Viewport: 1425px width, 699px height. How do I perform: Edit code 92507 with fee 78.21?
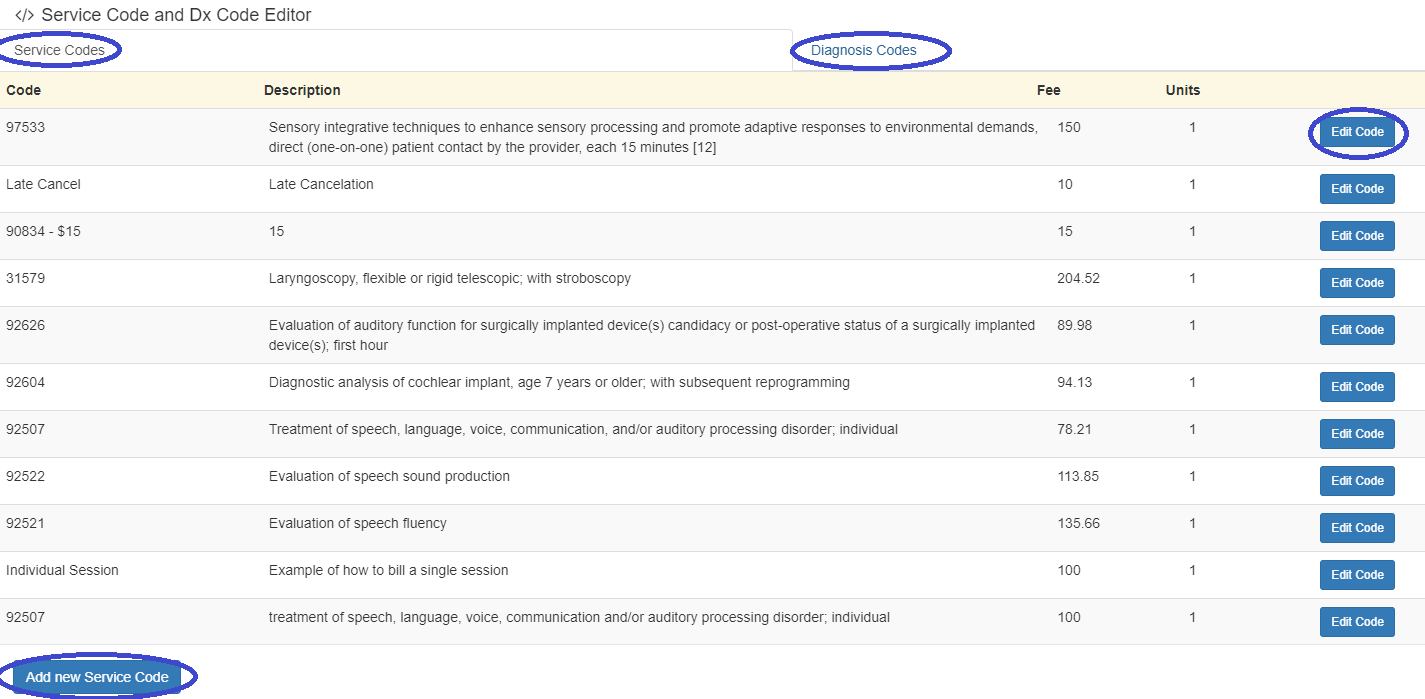(x=1356, y=434)
